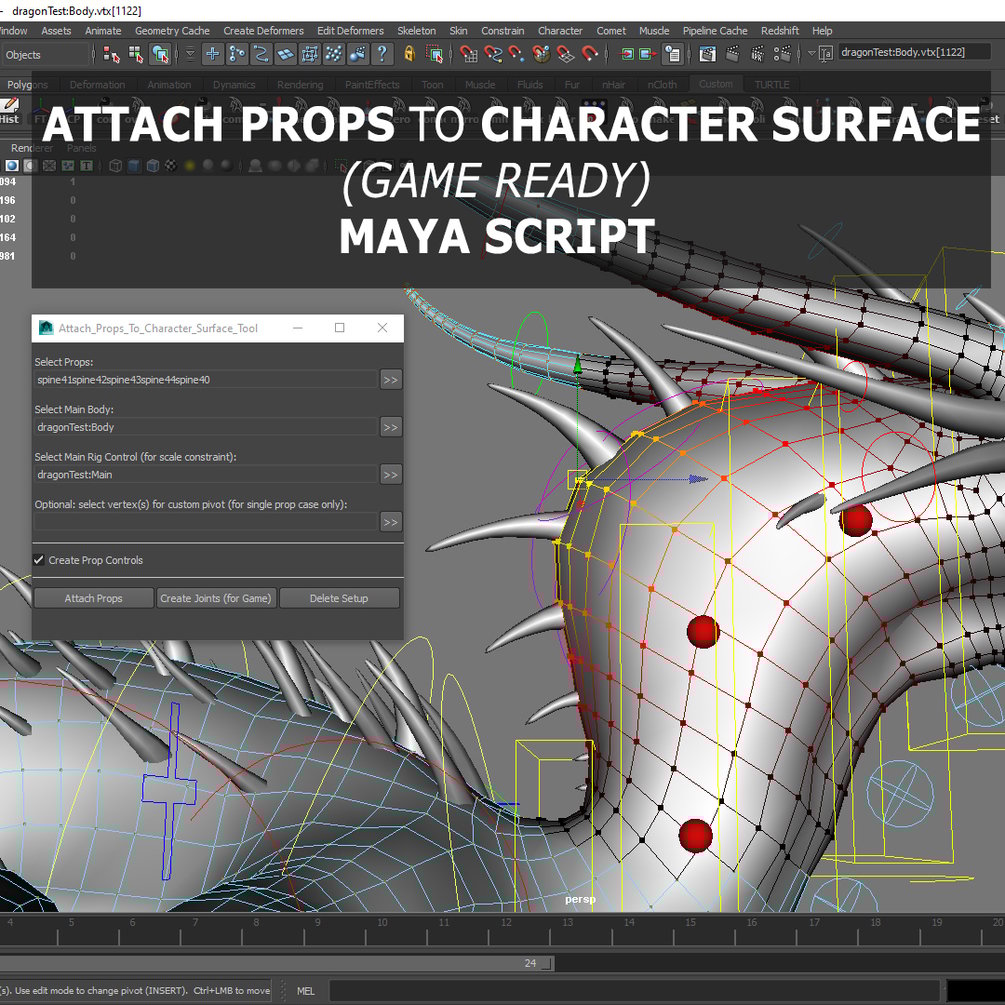Toggle Create Prop Controls checkbox
1005x1005 pixels.
40,560
